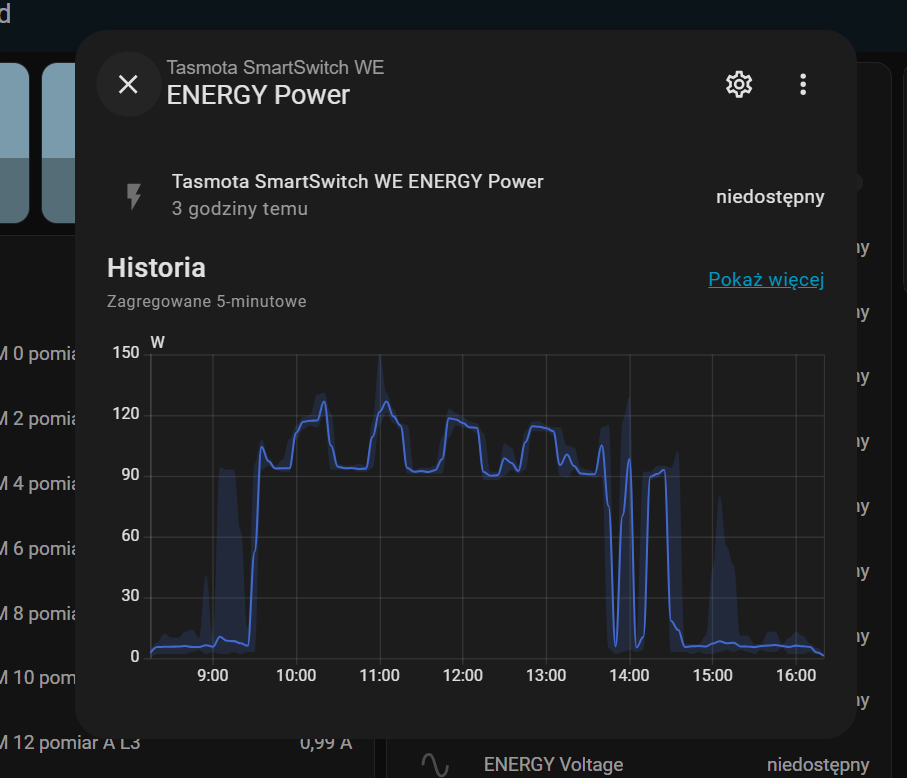Open the ENERGY Voltage entity row
Screen dimensions: 907x778
tap(553, 765)
